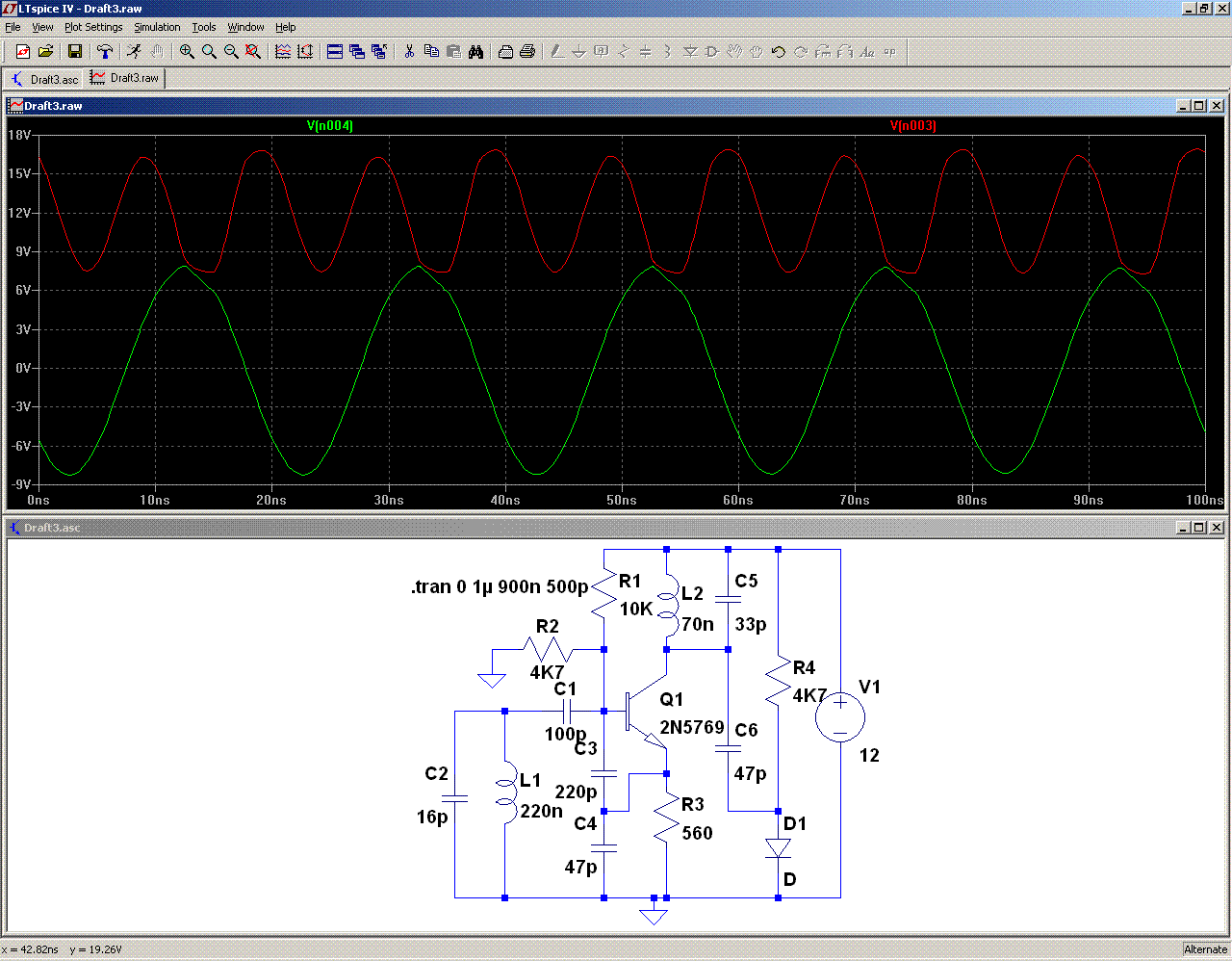Click the Print icon in toolbar
This screenshot has height=961, width=1232.
click(527, 52)
